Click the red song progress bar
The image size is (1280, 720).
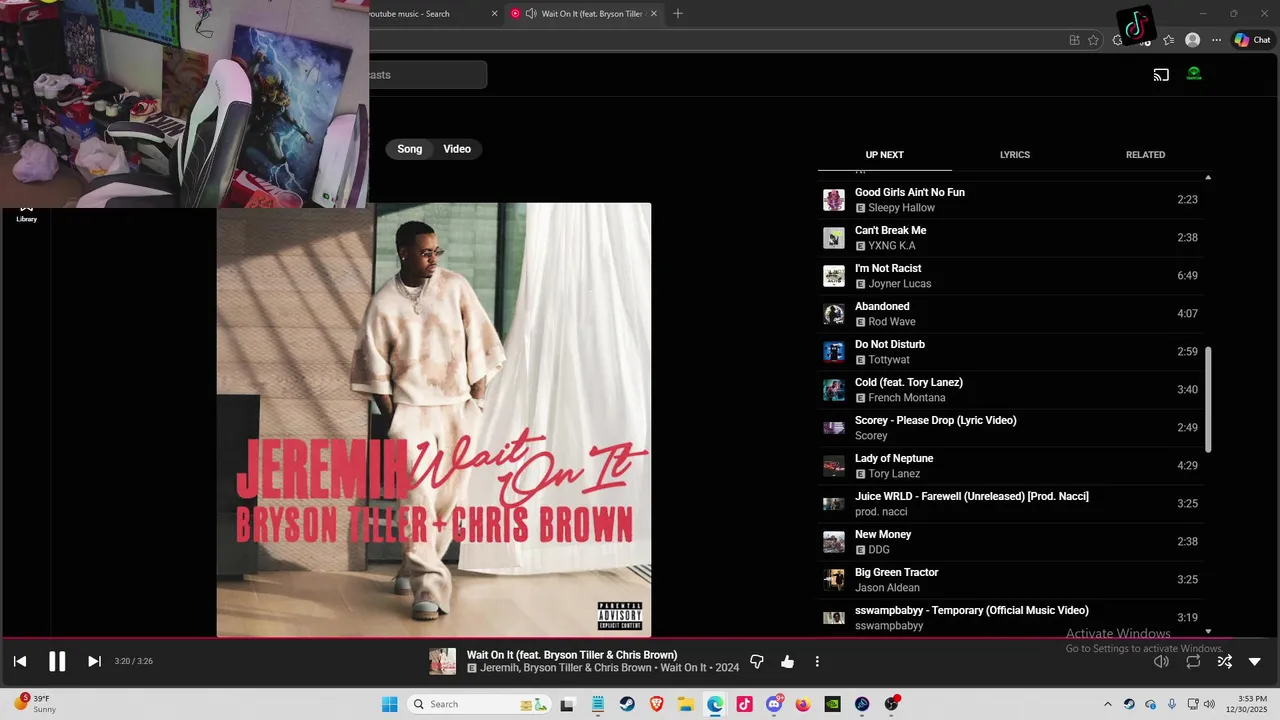(x=640, y=638)
